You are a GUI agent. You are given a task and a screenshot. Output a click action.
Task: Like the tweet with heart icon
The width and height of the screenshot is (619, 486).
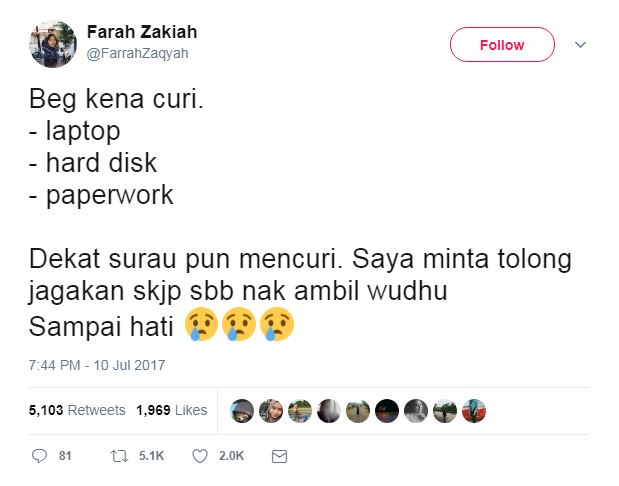200,456
